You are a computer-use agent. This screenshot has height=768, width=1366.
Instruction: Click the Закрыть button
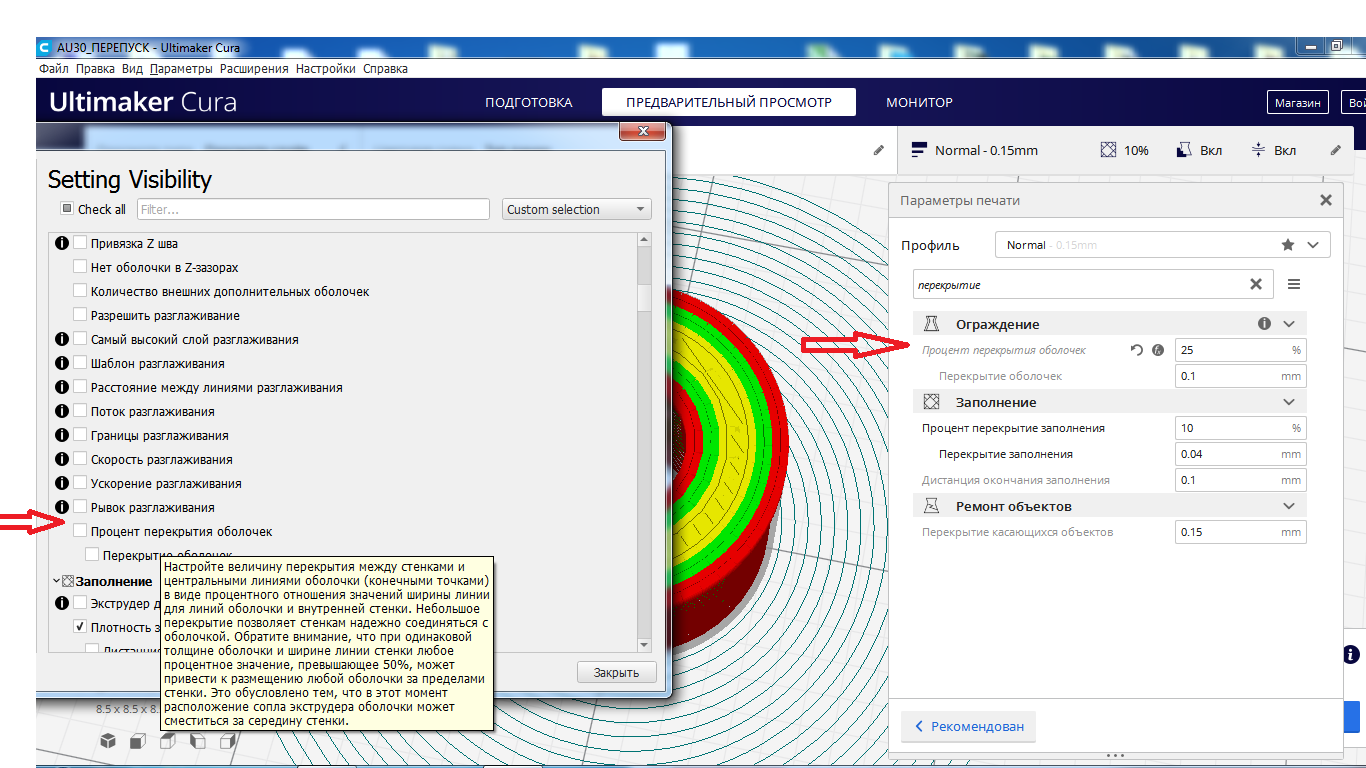coord(616,672)
